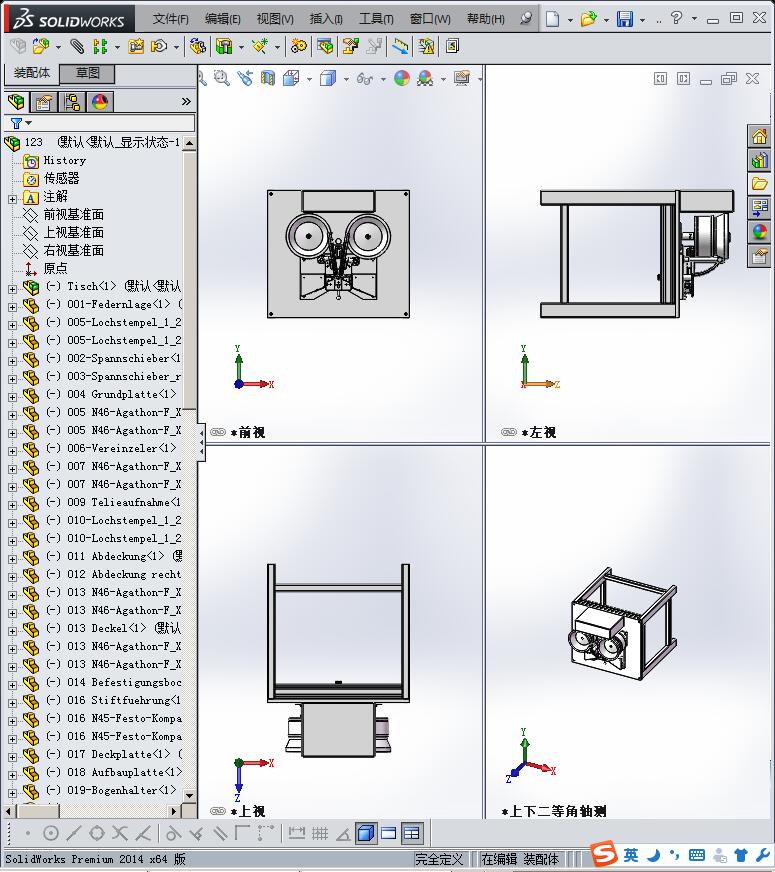This screenshot has height=872, width=775.
Task: Toggle the Section View tool
Action: (x=268, y=78)
